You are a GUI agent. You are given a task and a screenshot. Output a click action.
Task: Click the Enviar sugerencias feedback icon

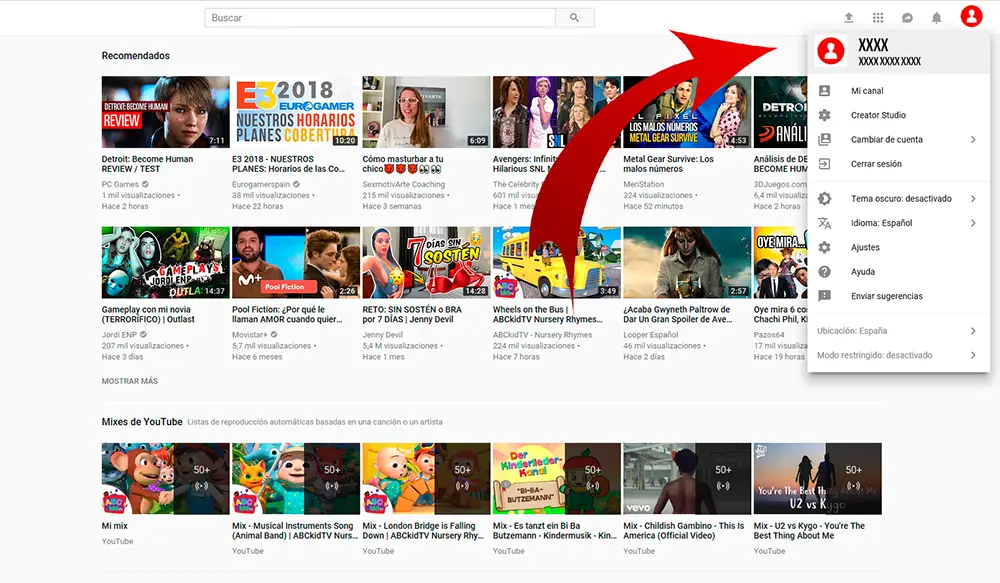(x=825, y=296)
